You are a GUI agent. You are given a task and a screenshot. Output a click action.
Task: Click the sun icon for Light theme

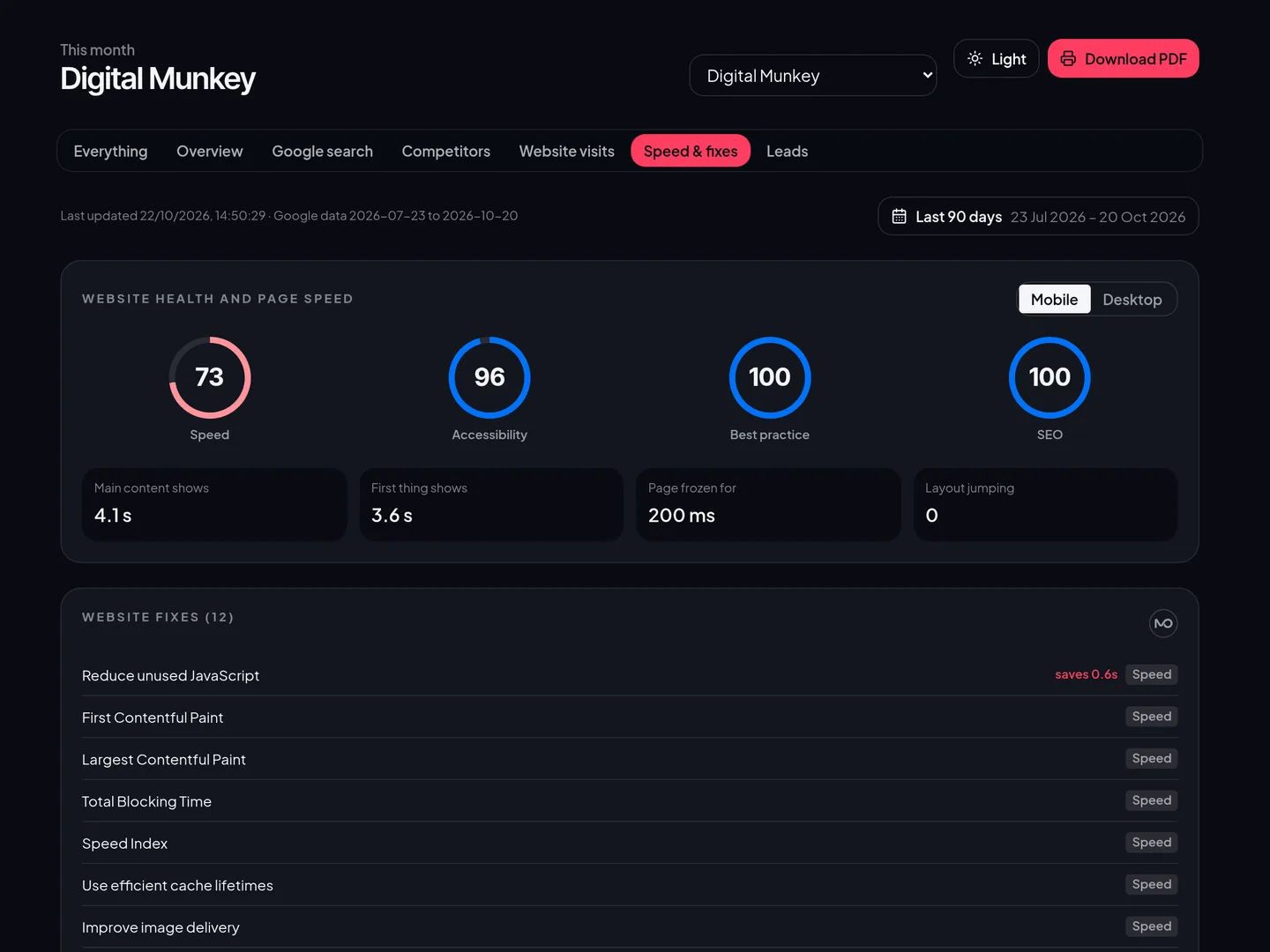pyautogui.click(x=975, y=58)
